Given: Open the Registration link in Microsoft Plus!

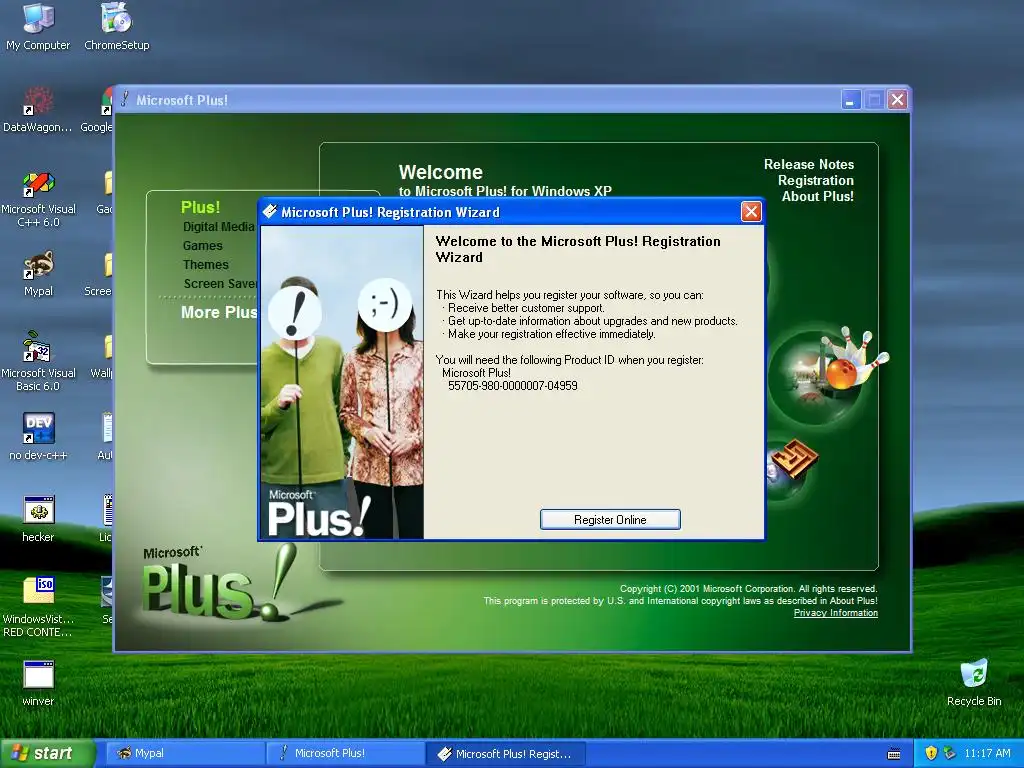Looking at the screenshot, I should 816,180.
